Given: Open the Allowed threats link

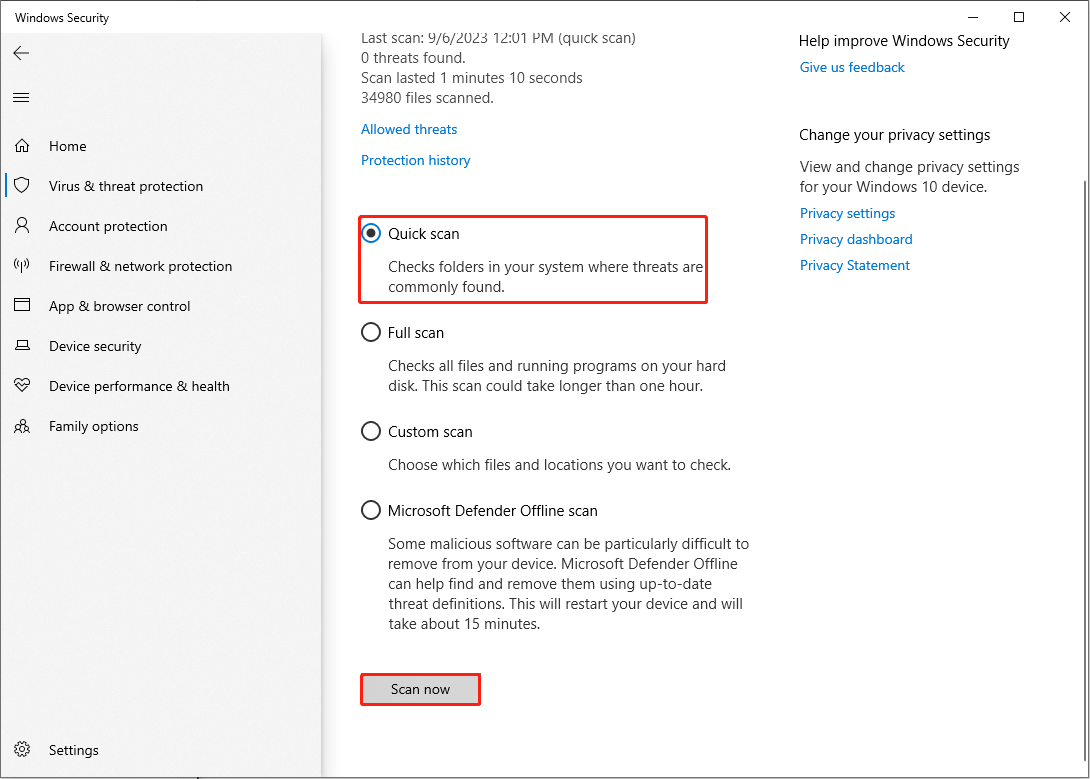Looking at the screenshot, I should (409, 129).
